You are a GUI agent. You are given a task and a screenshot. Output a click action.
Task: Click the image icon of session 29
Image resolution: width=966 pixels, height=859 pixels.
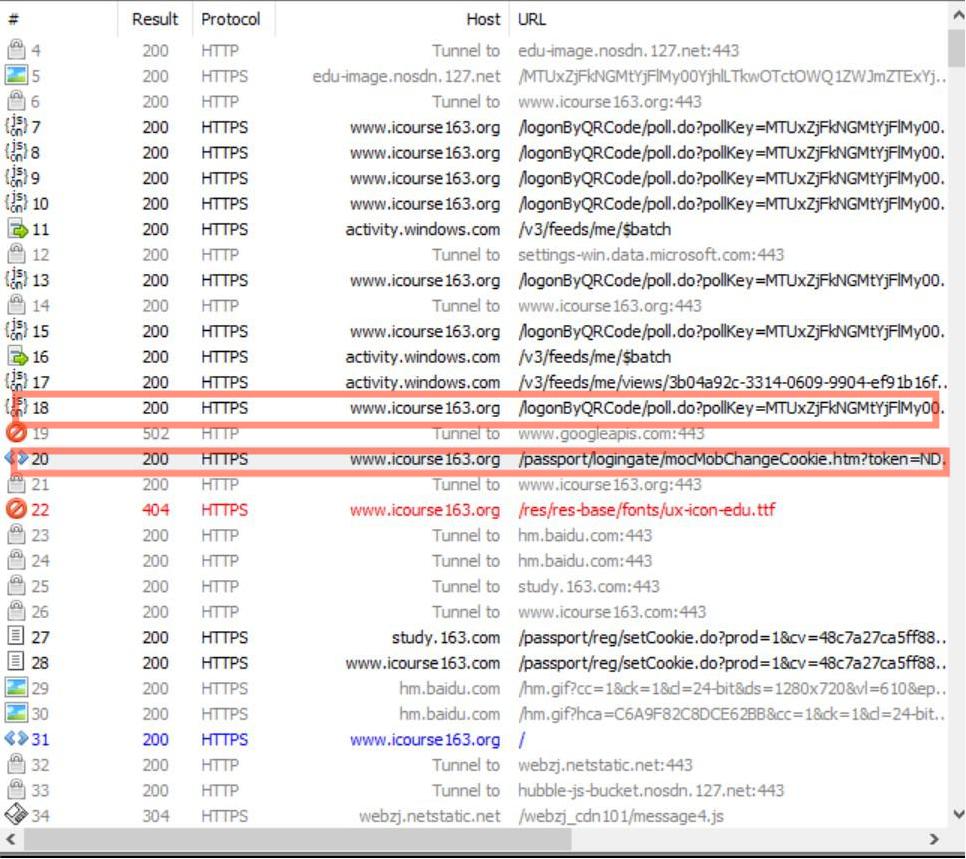[16, 687]
